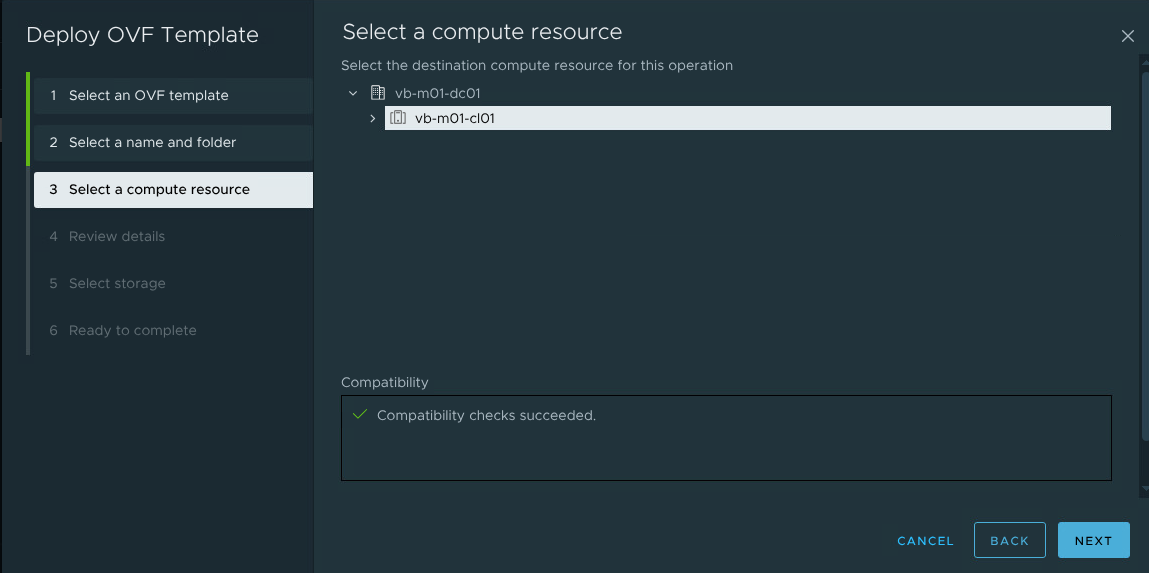Go to step 1 Select an OVF template
This screenshot has height=573, width=1149.
(173, 95)
